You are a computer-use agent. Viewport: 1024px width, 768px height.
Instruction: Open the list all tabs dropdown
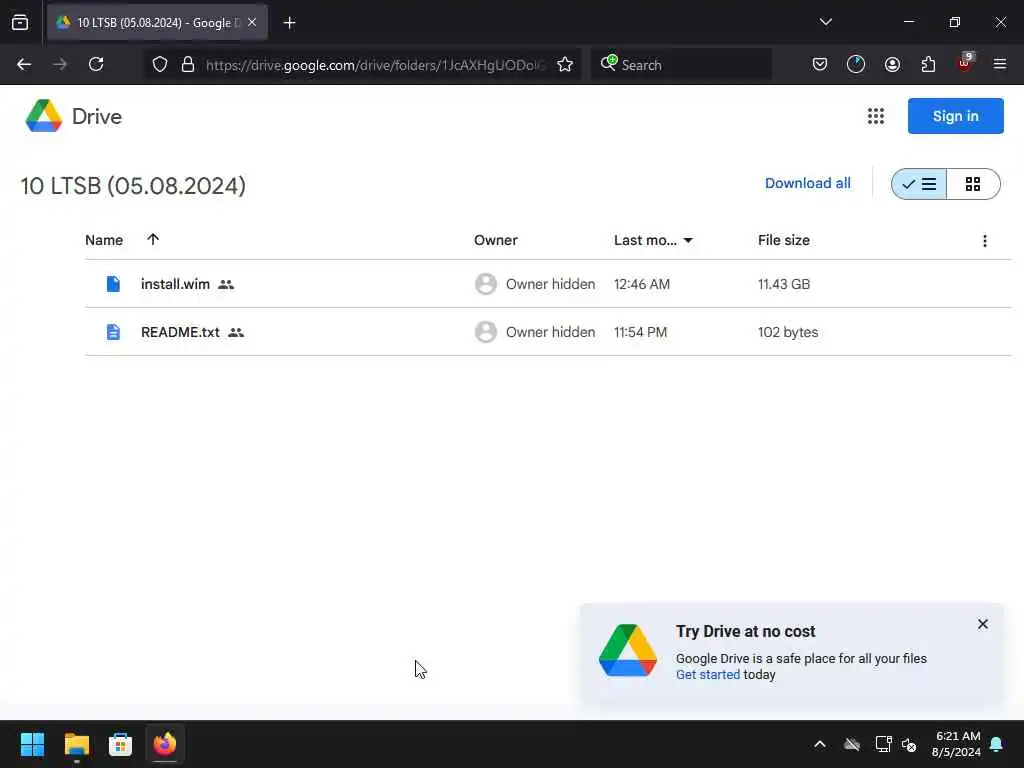coord(825,22)
